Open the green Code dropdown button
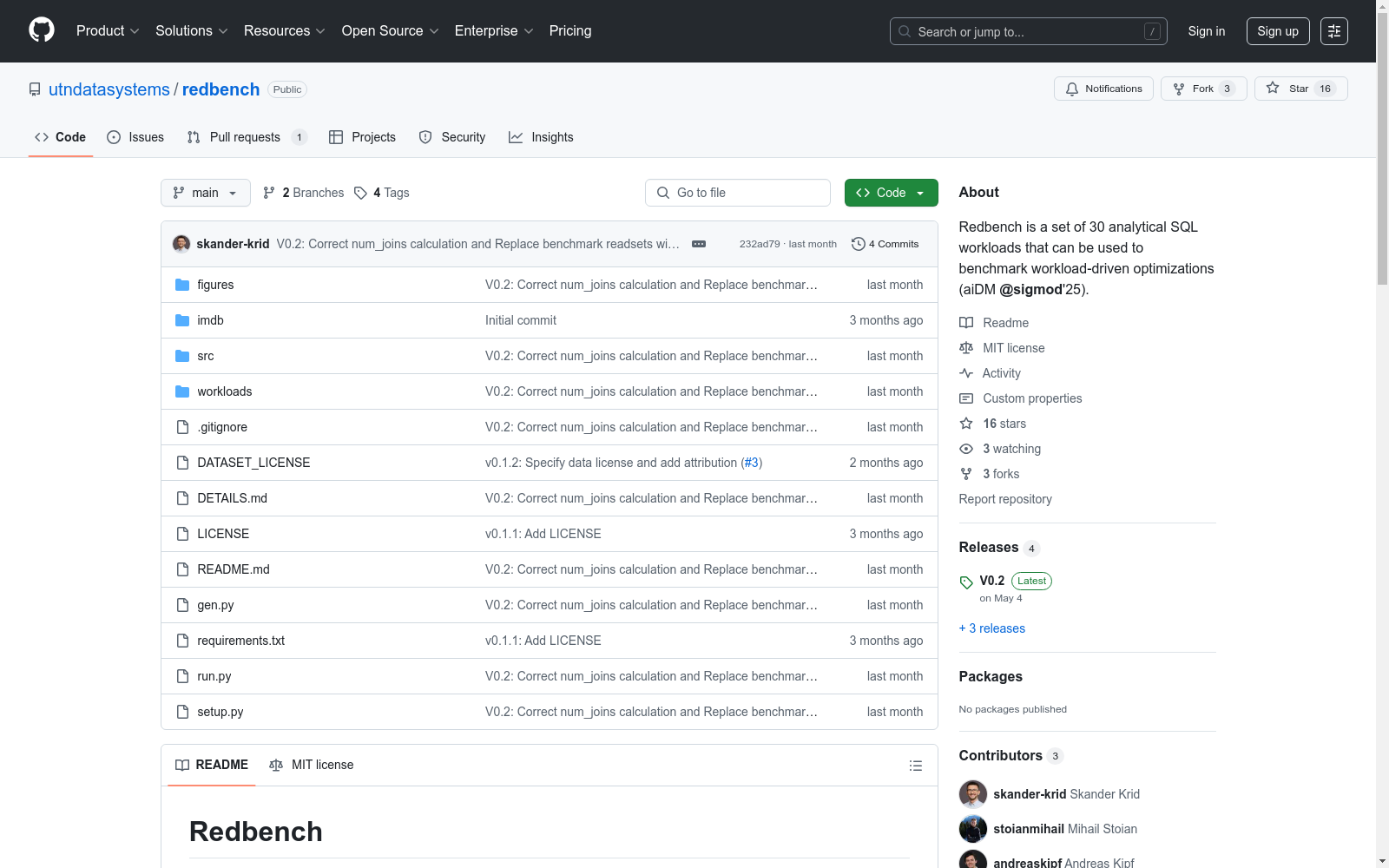Image resolution: width=1389 pixels, height=868 pixels. coord(892,193)
